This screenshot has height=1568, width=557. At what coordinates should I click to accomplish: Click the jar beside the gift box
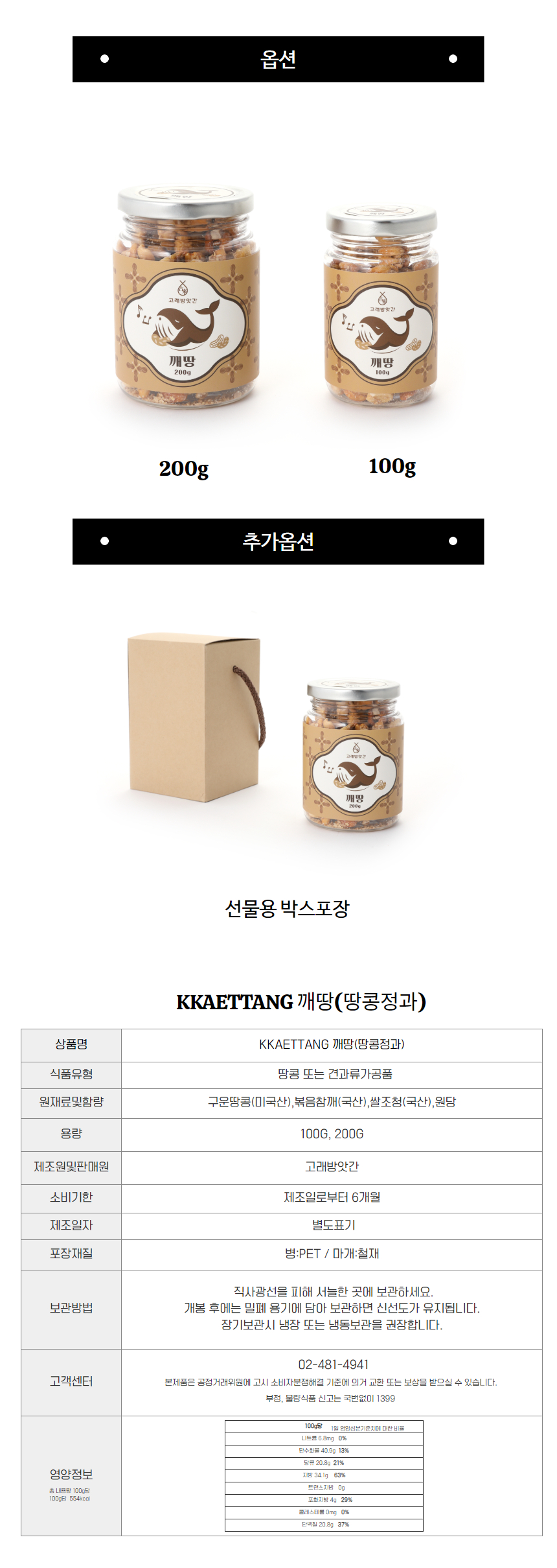(353, 756)
